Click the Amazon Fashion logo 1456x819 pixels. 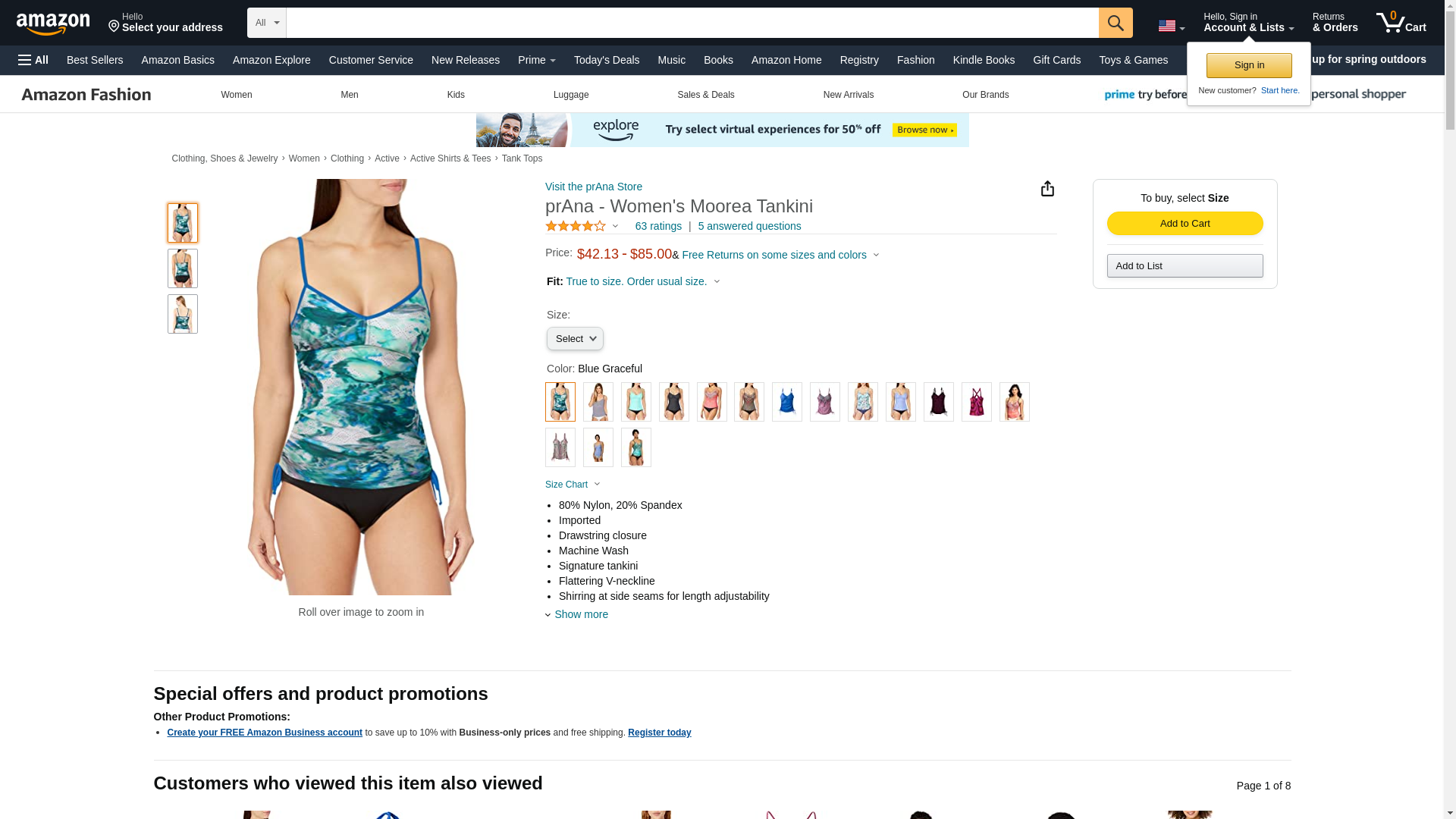(x=86, y=95)
